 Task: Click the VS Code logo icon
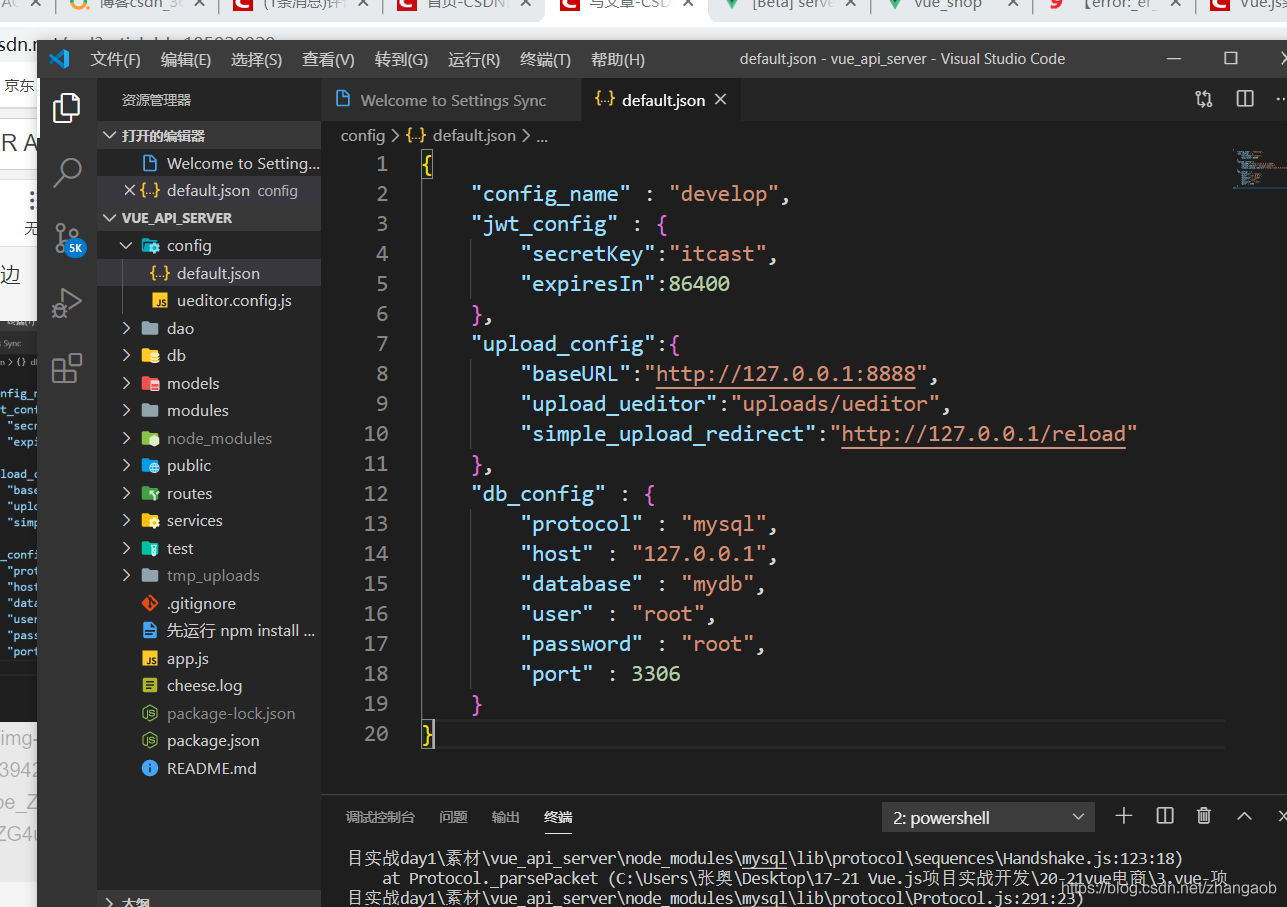[x=59, y=59]
